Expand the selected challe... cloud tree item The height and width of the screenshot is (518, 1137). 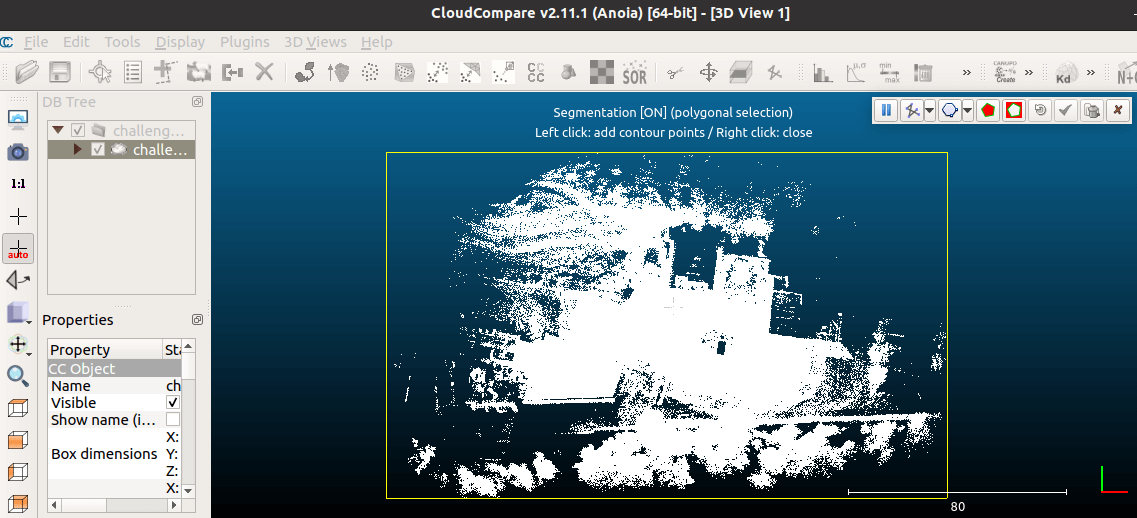(78, 149)
